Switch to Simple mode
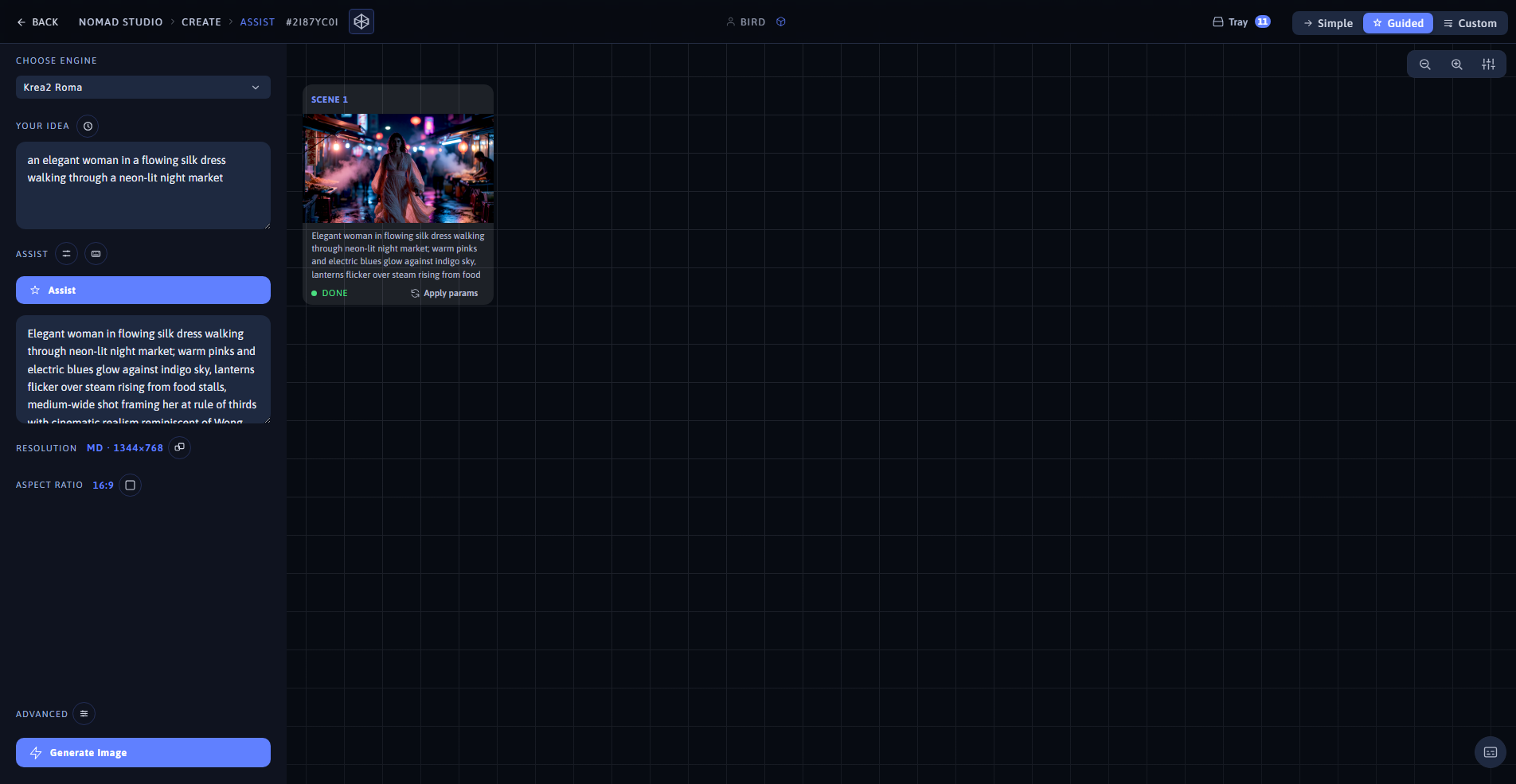 [1328, 23]
